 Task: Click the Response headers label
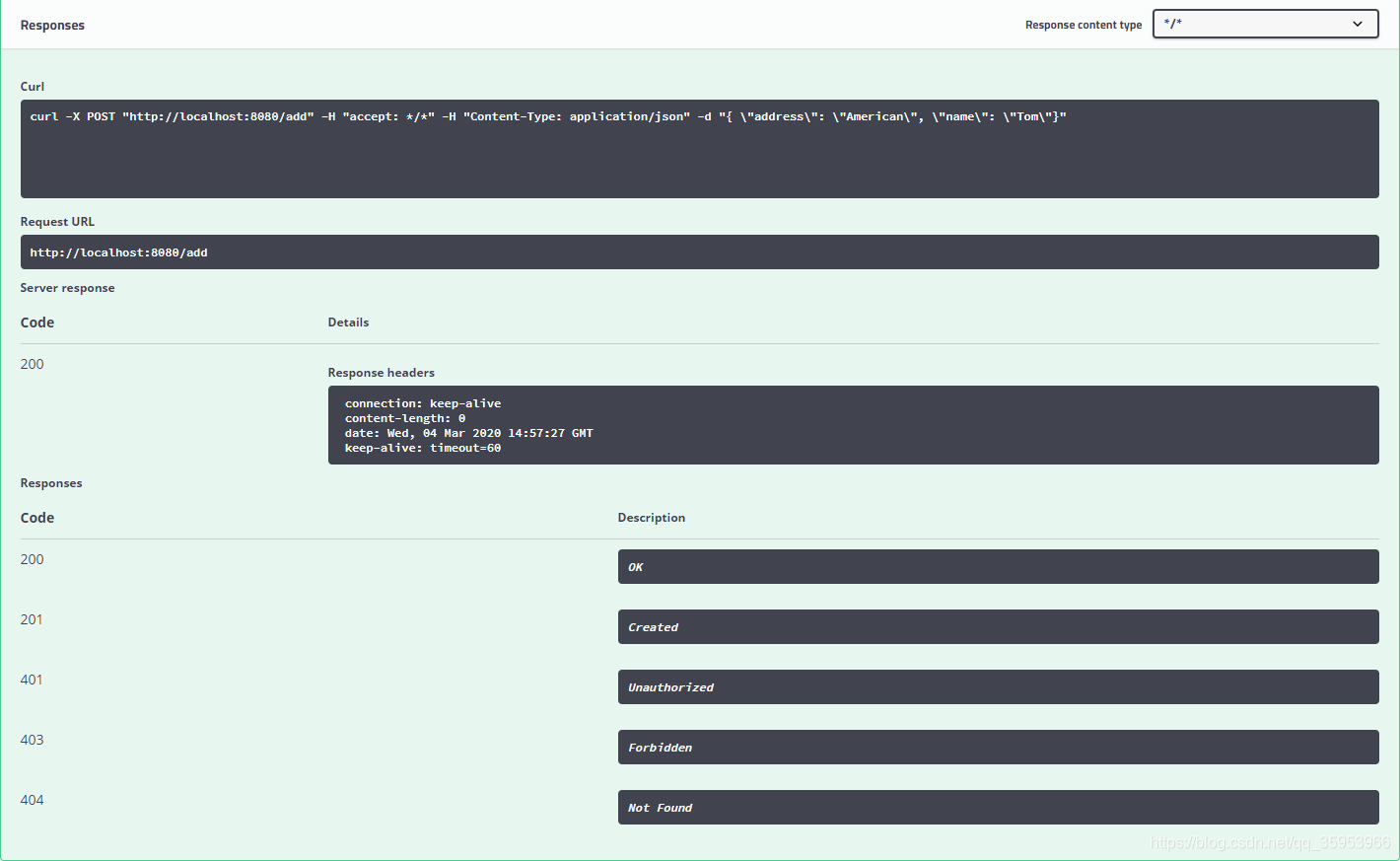coord(382,373)
